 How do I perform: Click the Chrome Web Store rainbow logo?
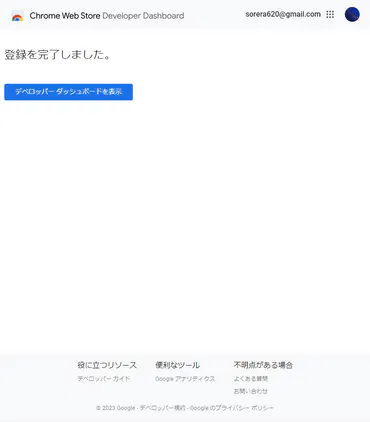[x=17, y=16]
